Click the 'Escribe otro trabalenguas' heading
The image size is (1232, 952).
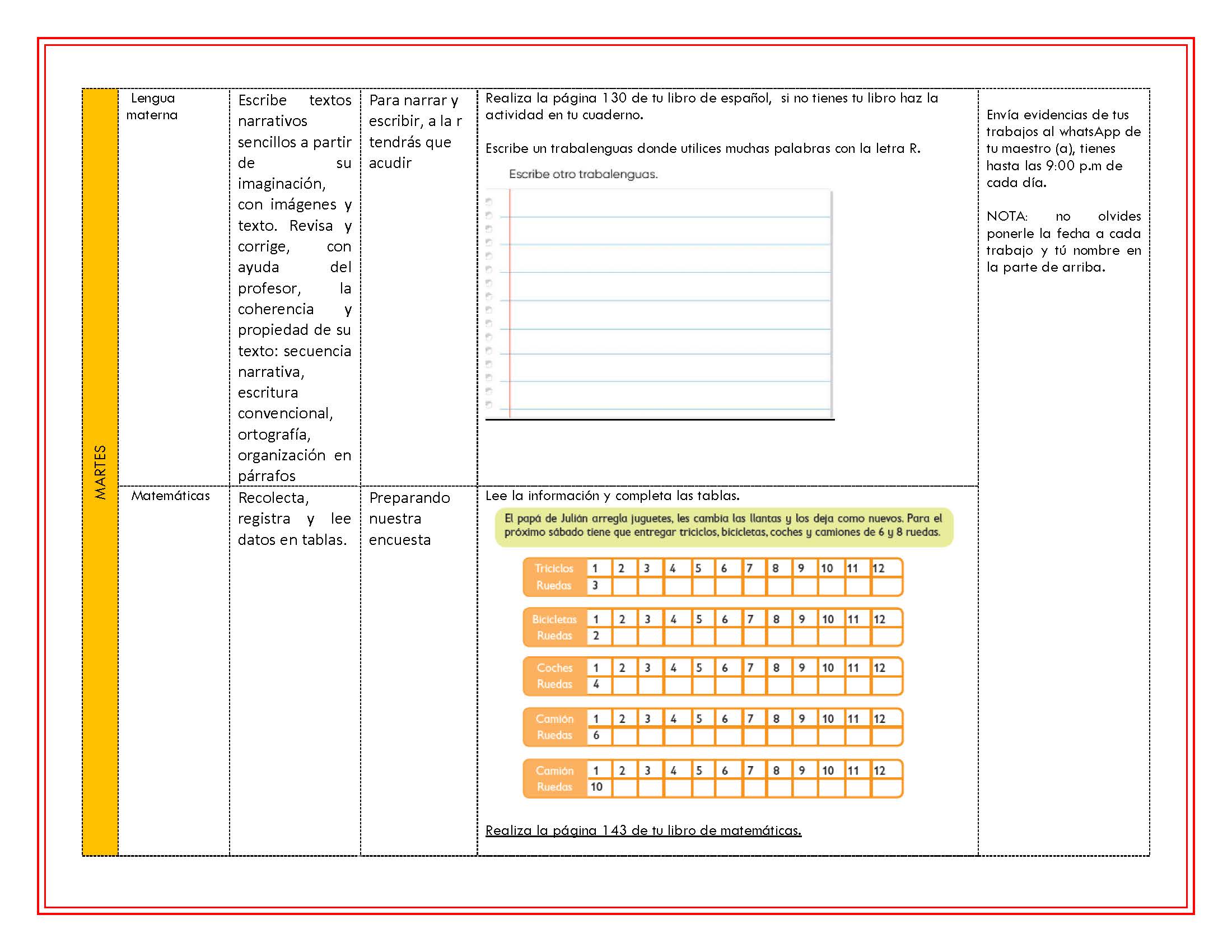584,174
